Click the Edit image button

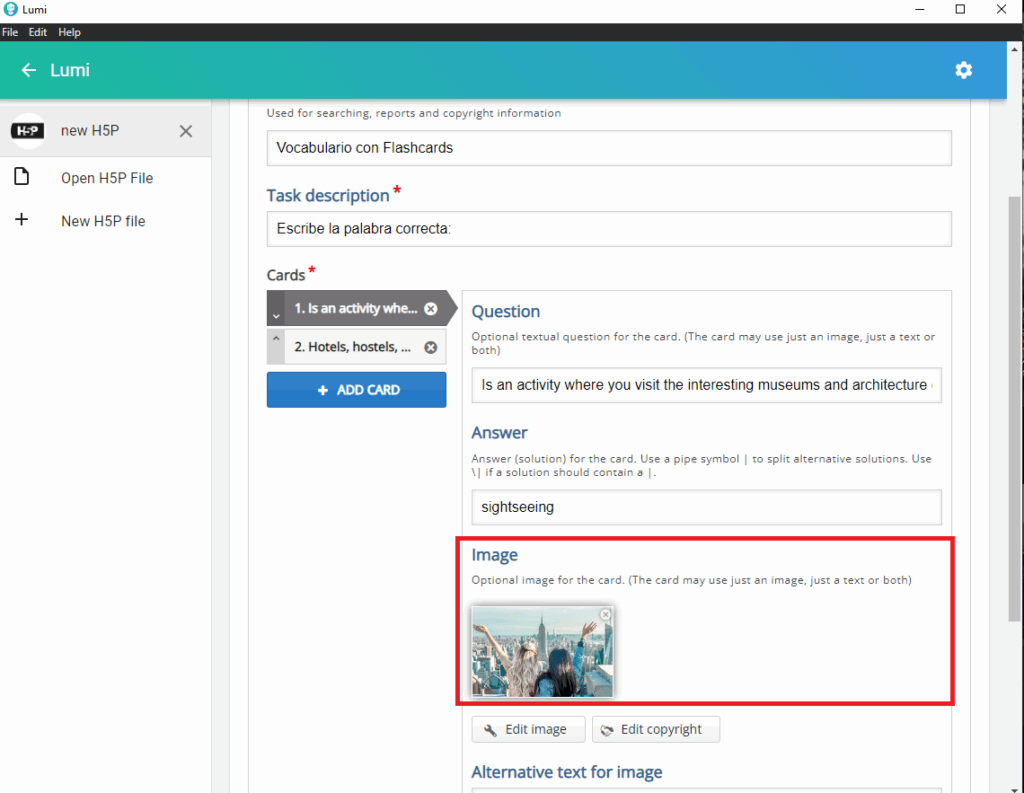click(527, 729)
